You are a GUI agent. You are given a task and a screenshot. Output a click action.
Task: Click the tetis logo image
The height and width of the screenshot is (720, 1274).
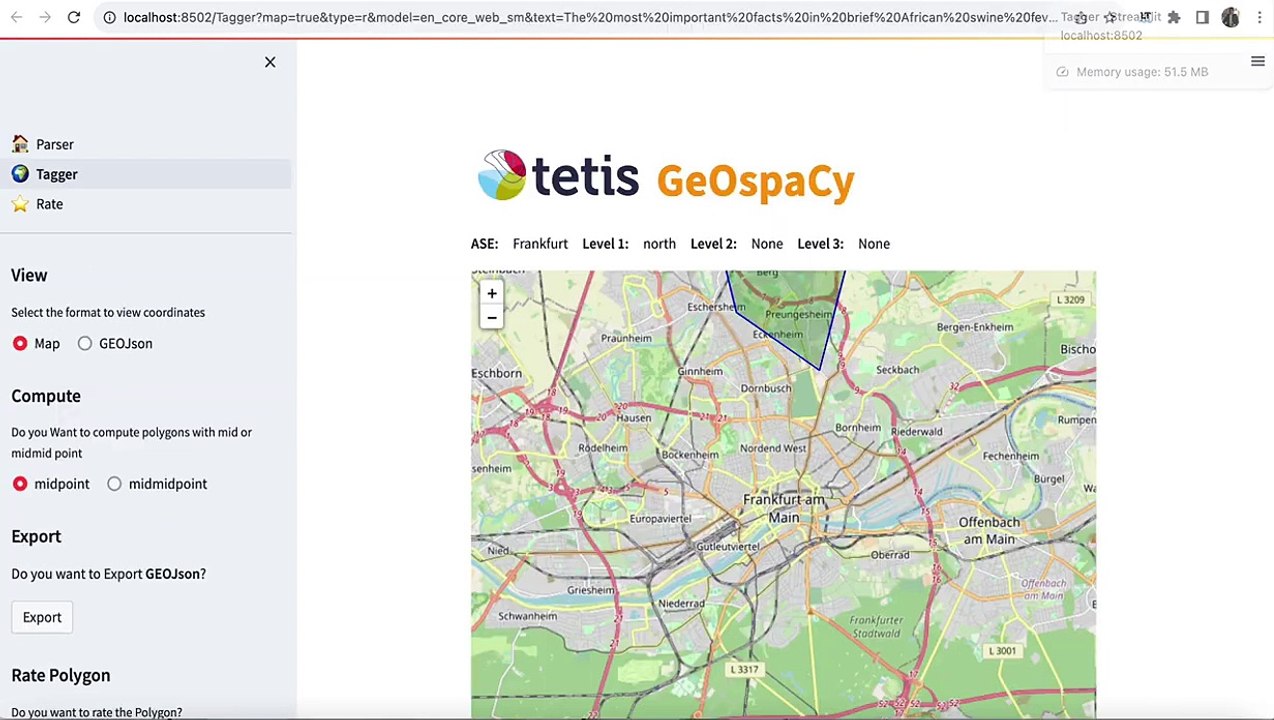pos(558,175)
